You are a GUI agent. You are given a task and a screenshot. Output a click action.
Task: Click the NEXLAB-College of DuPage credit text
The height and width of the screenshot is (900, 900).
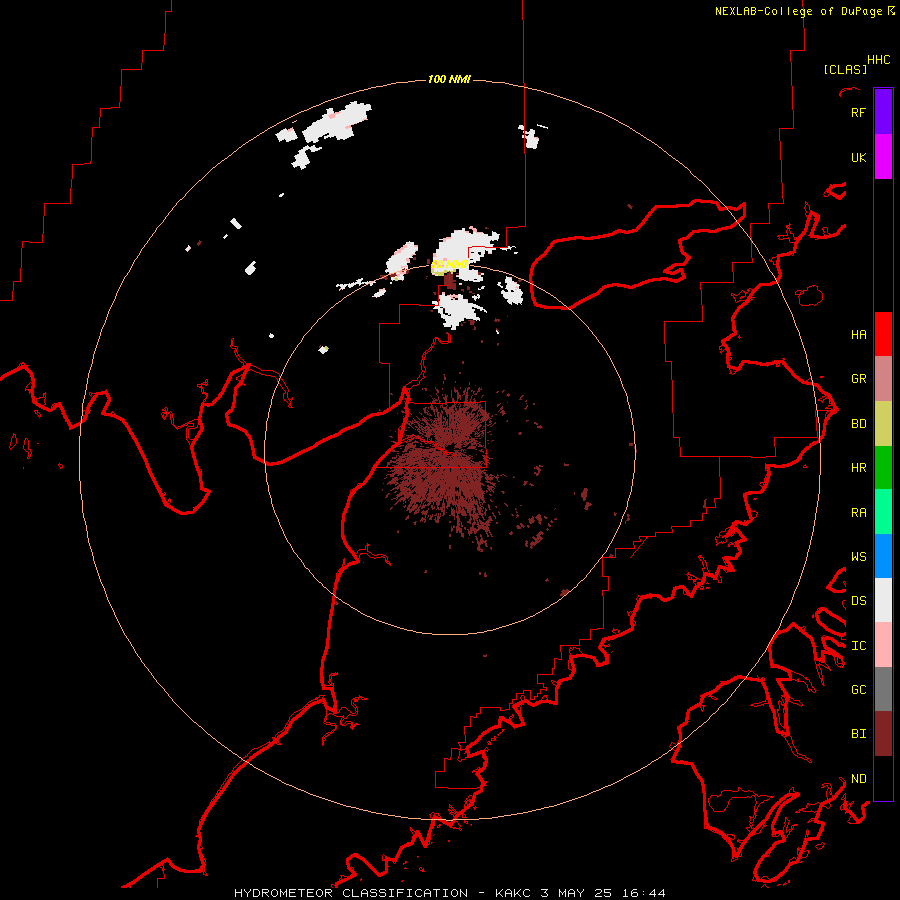798,11
